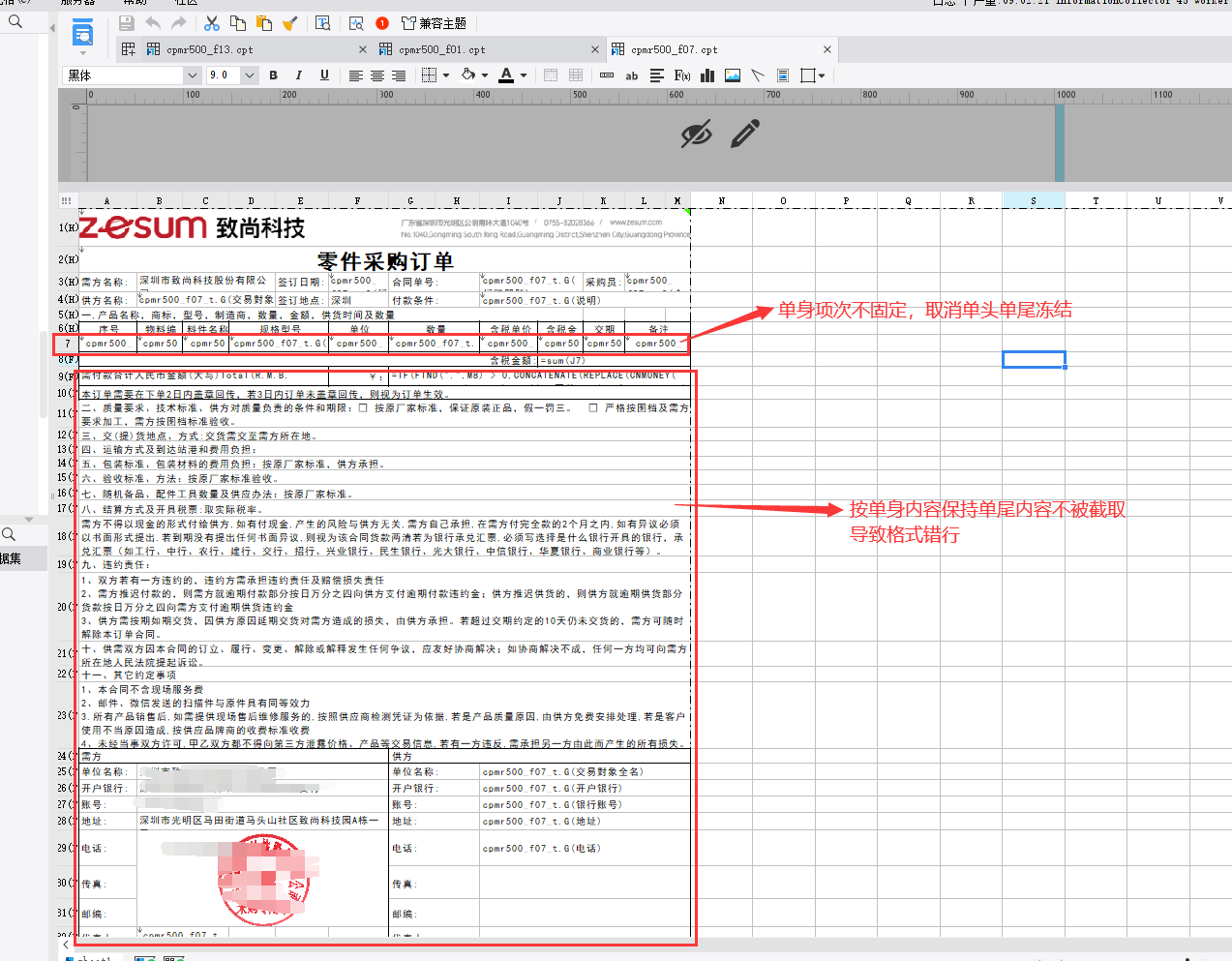Screen dimensions: 1232x961
Task: Expand the font color dropdown arrow
Action: (524, 75)
